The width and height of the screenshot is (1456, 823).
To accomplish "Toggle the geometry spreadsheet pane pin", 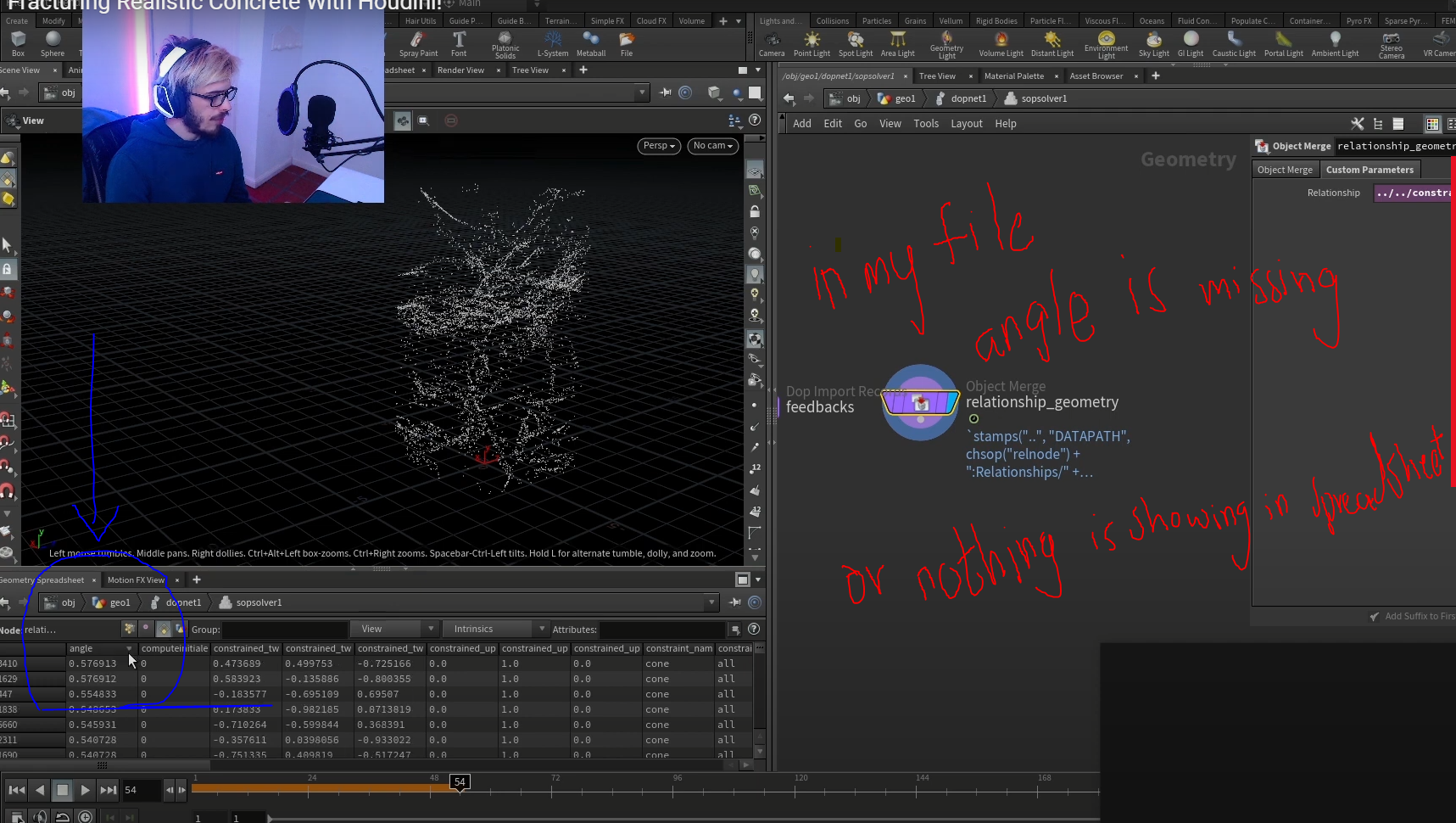I will pos(735,602).
